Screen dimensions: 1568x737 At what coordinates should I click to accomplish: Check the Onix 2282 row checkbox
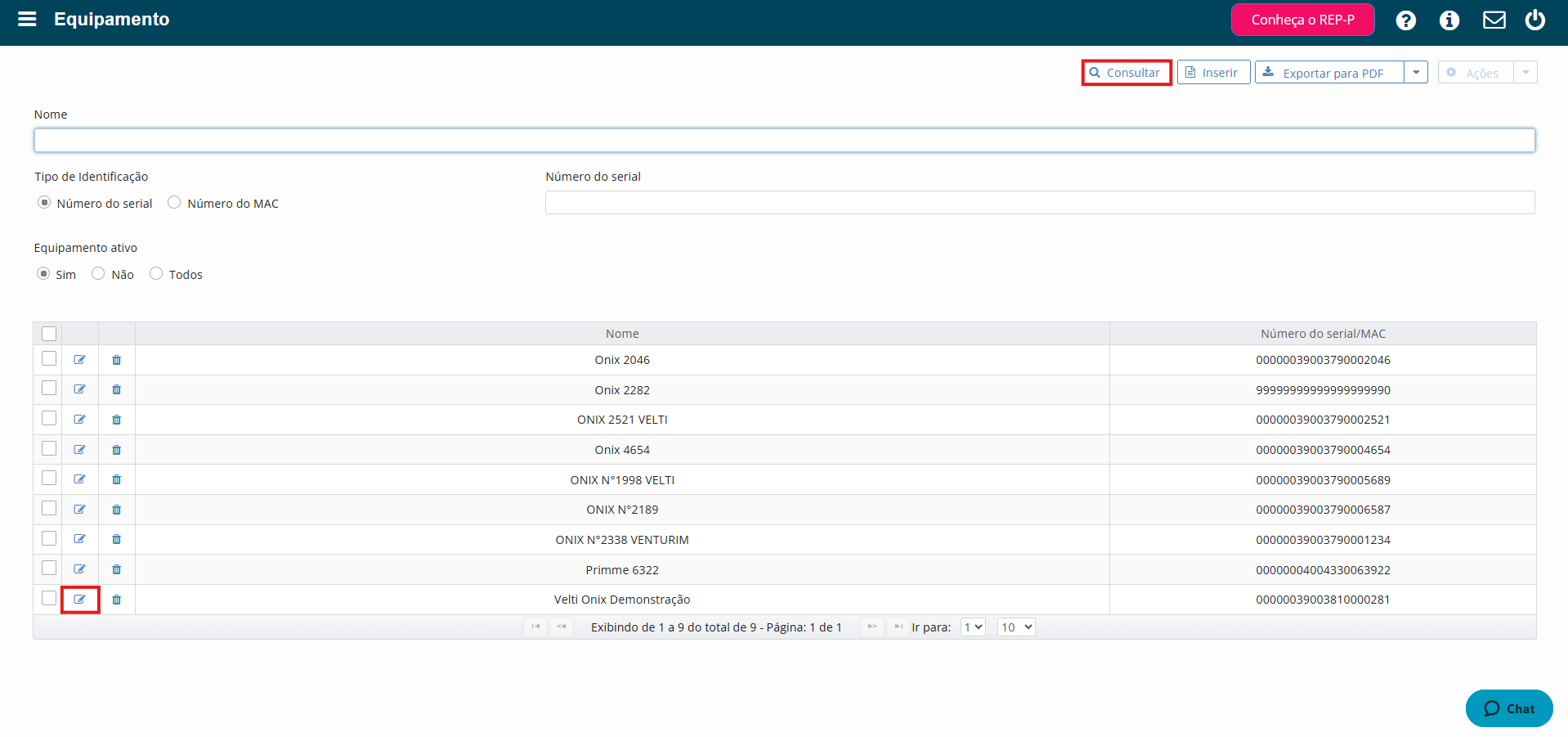coord(49,388)
